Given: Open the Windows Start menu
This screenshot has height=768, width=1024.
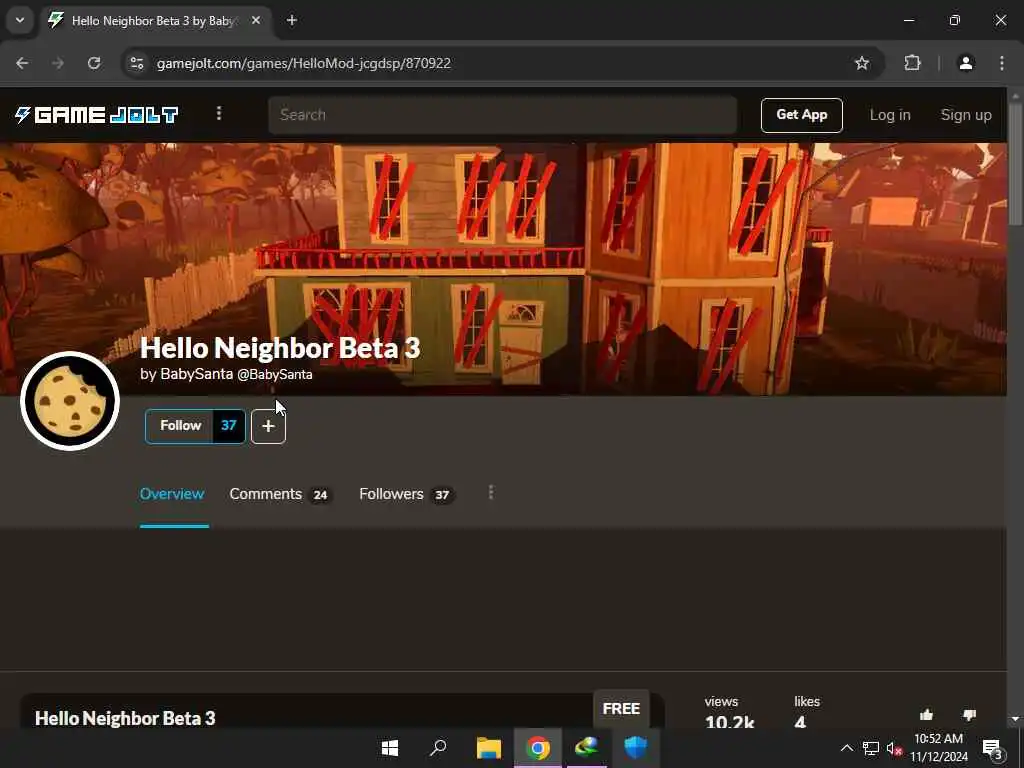Looking at the screenshot, I should coord(390,748).
